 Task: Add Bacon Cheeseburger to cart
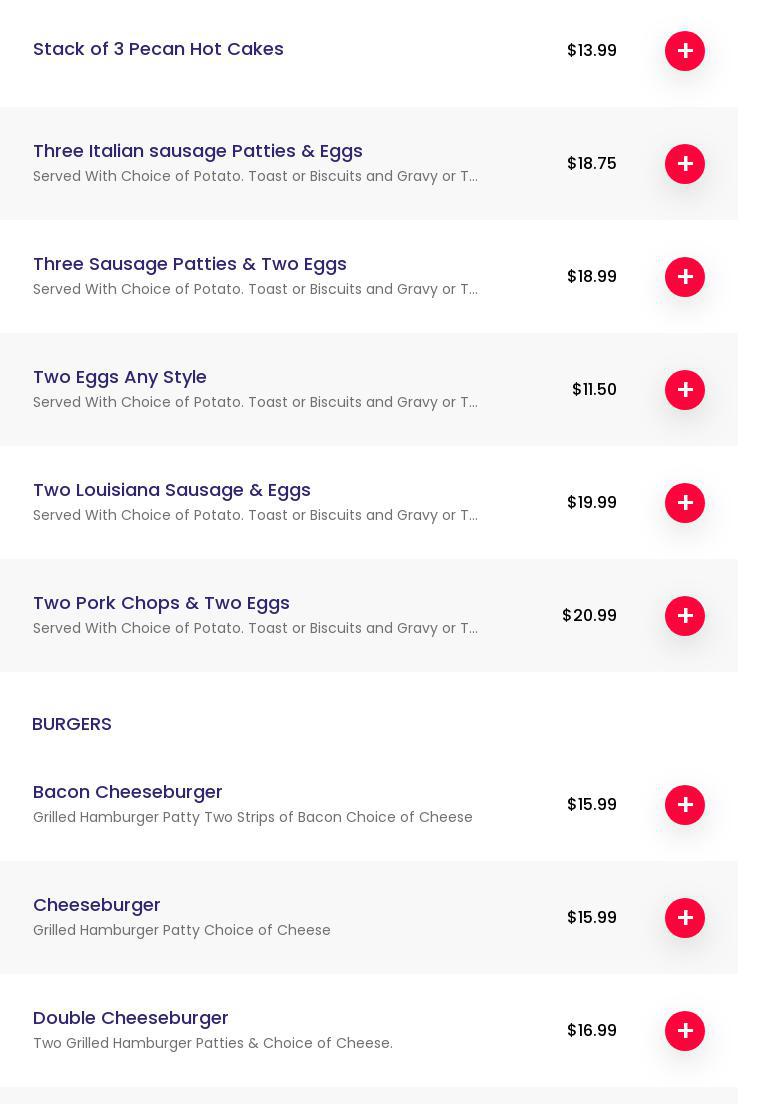click(685, 805)
